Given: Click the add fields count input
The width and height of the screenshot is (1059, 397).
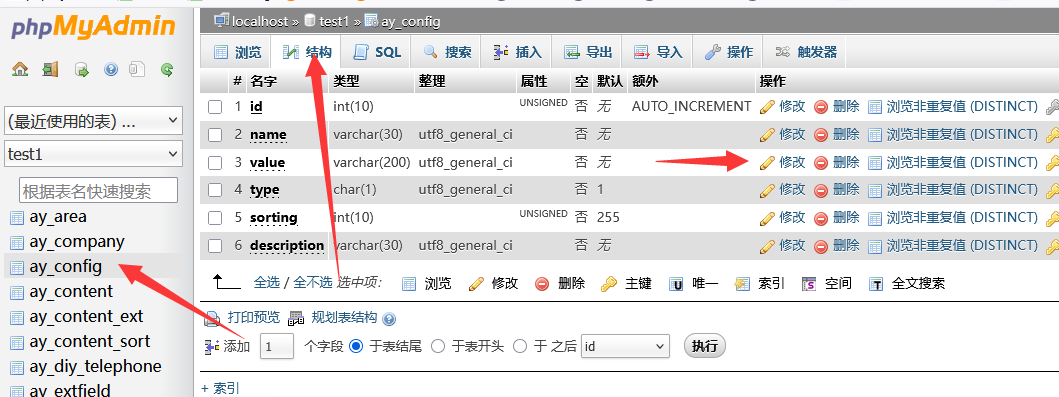Looking at the screenshot, I should [x=277, y=346].
